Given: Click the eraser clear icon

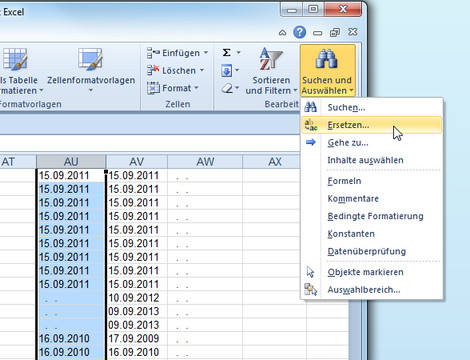Looking at the screenshot, I should click(227, 88).
